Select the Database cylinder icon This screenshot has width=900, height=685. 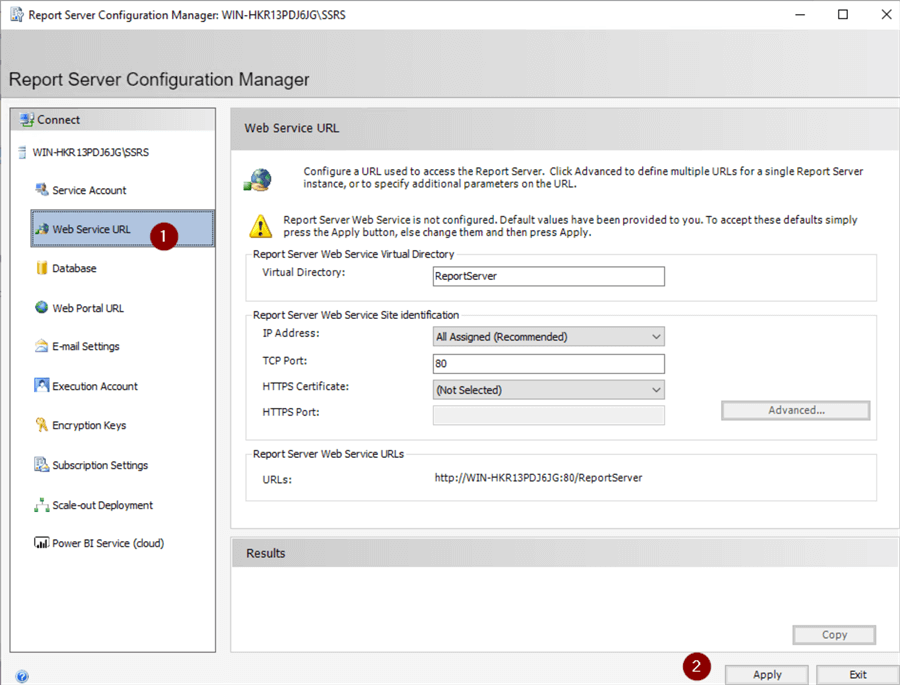(42, 268)
